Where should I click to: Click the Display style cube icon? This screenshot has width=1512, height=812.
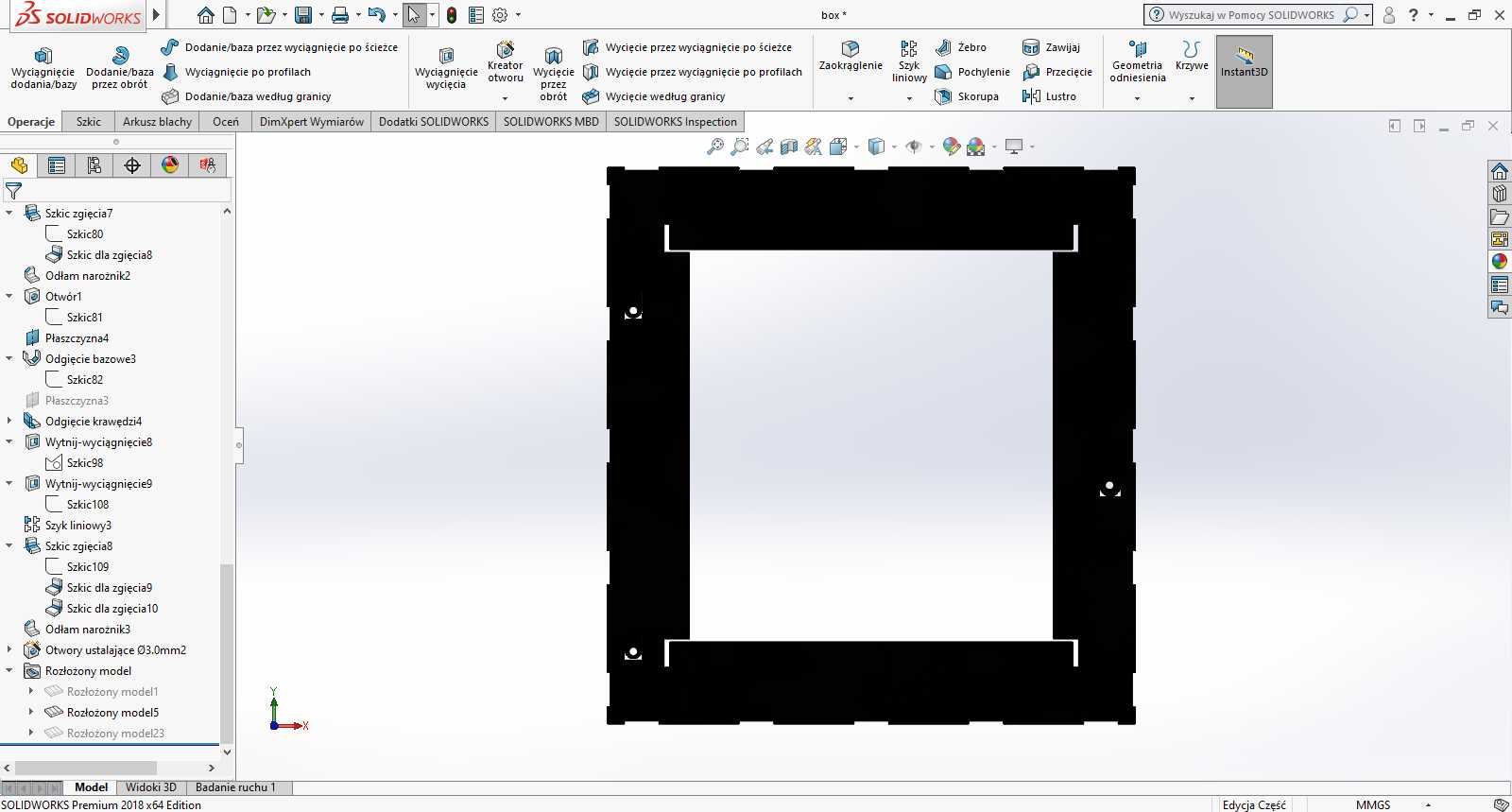click(x=876, y=147)
